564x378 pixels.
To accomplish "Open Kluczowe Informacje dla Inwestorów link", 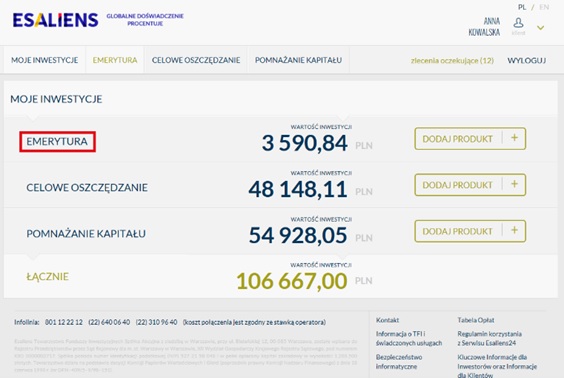I will 497,366.
